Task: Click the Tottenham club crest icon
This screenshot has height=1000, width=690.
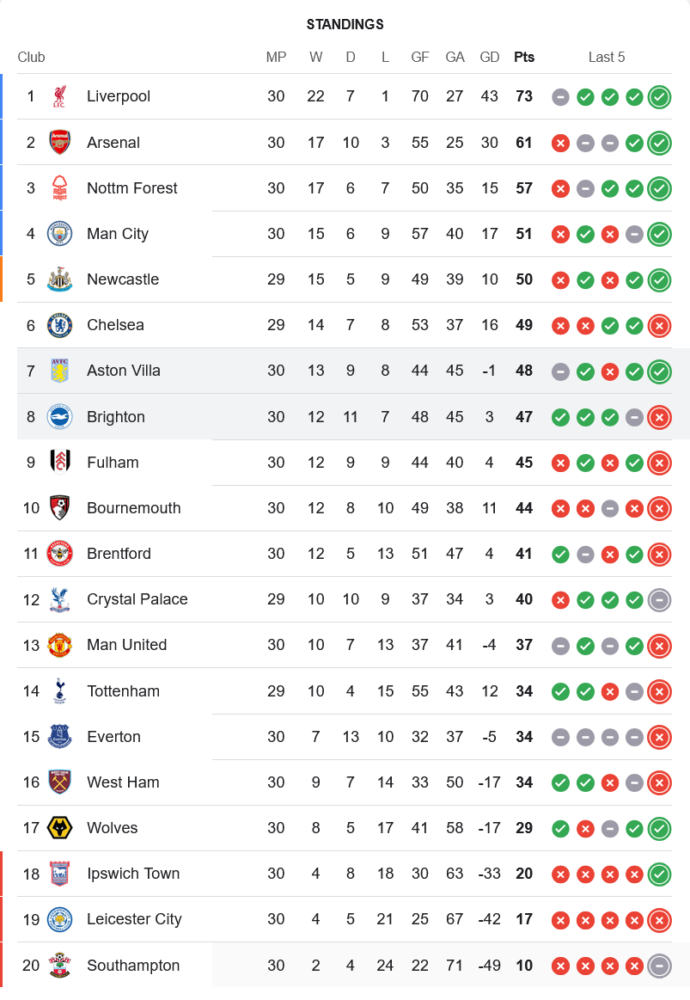Action: point(60,691)
